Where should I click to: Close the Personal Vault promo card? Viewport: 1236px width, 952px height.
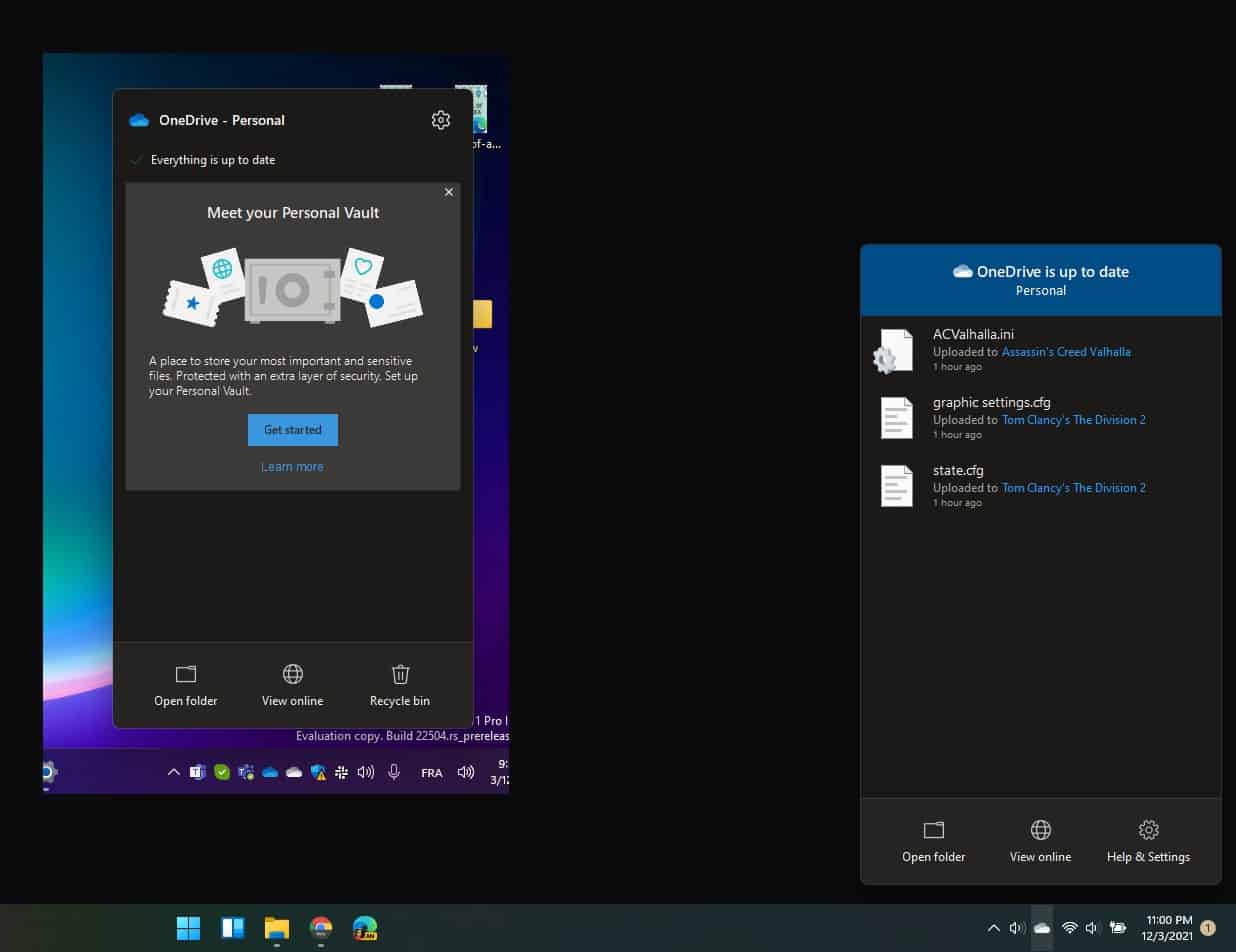[x=448, y=192]
